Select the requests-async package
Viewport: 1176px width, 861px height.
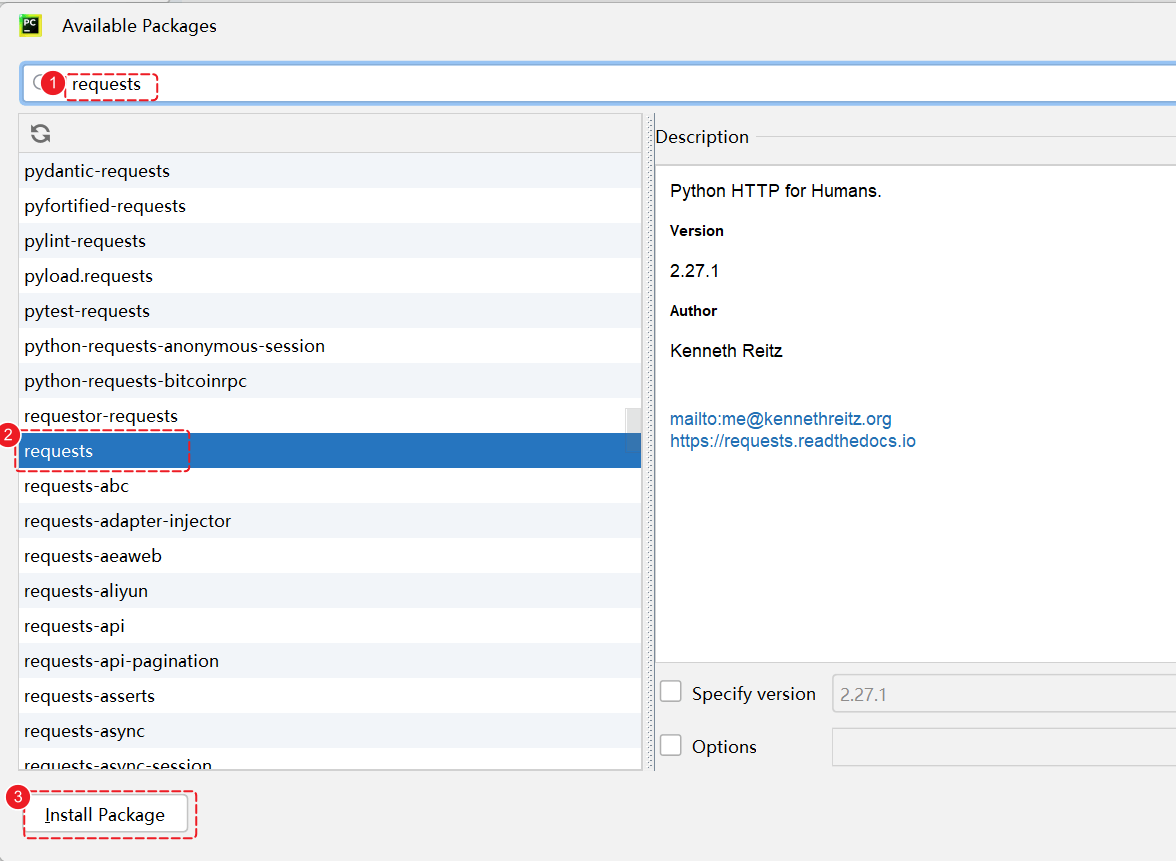tap(330, 731)
